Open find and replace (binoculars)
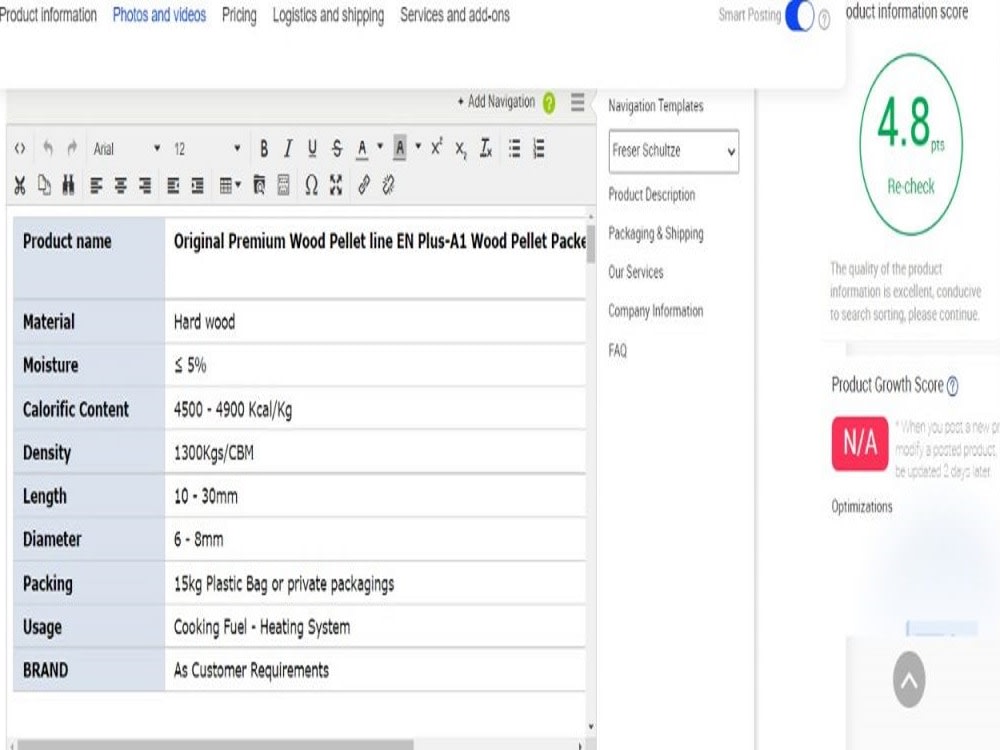This screenshot has width=1000, height=750. 68,185
